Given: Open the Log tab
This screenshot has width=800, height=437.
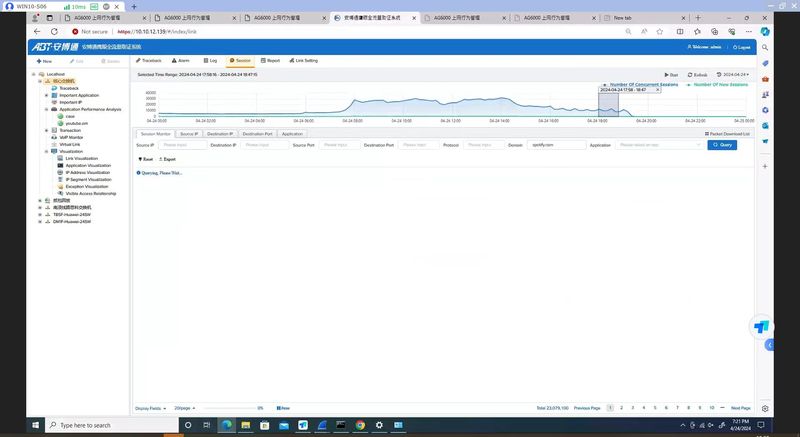Looking at the screenshot, I should (210, 61).
